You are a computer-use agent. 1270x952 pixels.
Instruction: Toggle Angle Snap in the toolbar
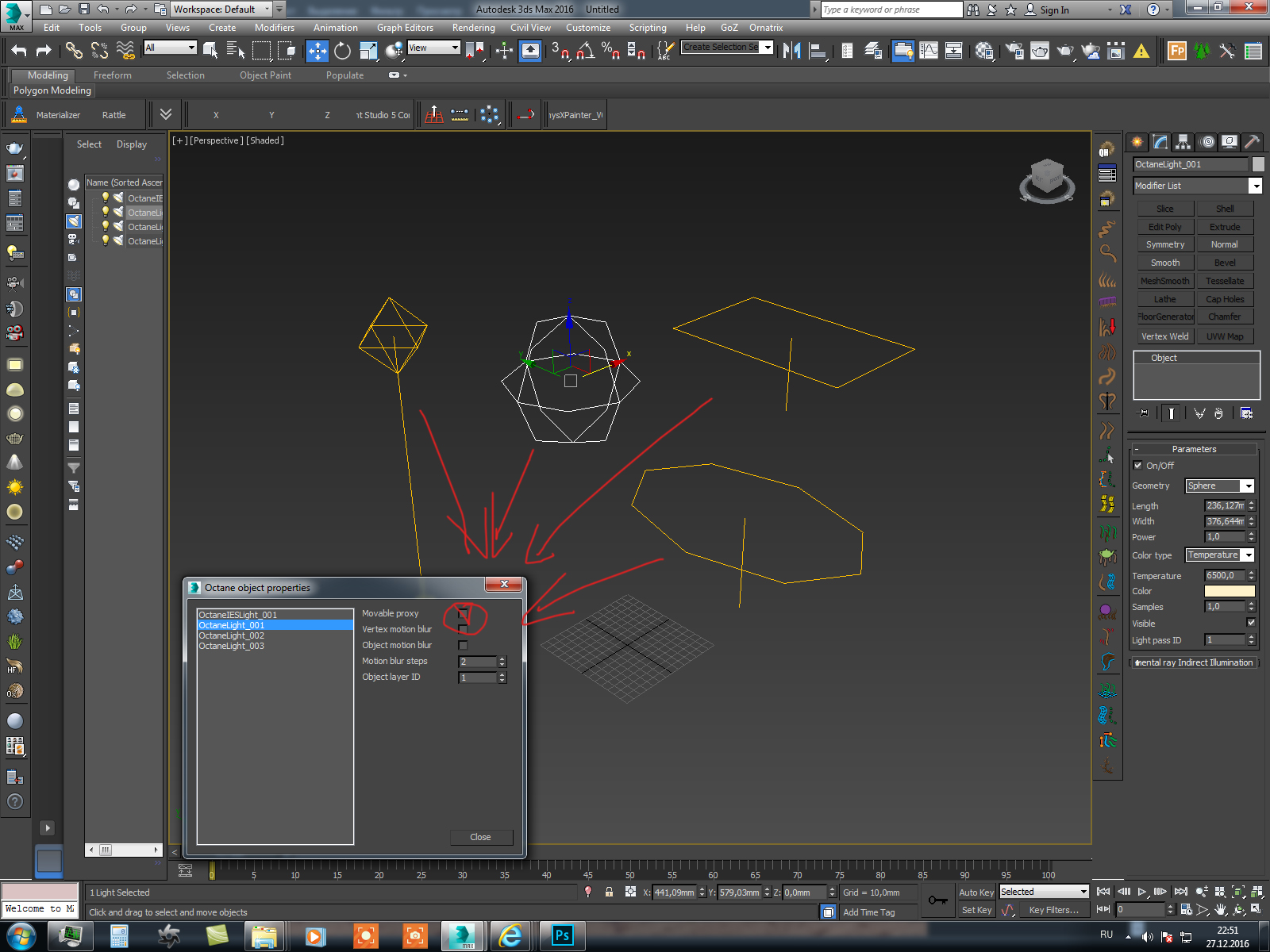586,51
